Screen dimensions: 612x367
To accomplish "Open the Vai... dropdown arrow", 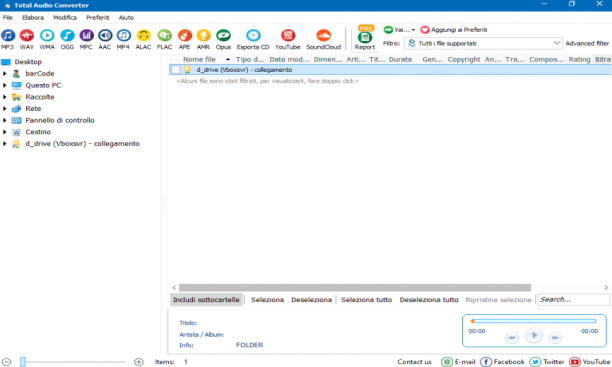I will click(x=413, y=30).
